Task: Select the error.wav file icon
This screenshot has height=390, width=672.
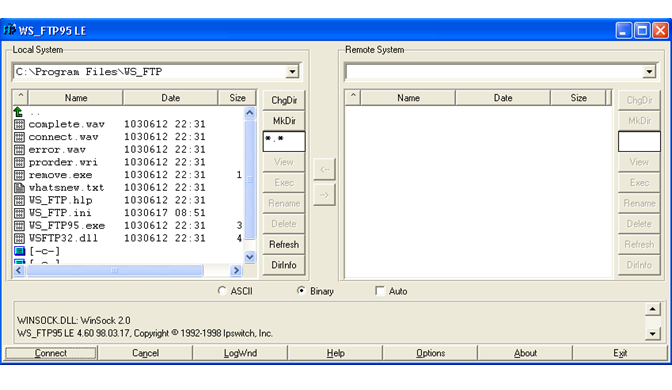Action: [x=19, y=150]
